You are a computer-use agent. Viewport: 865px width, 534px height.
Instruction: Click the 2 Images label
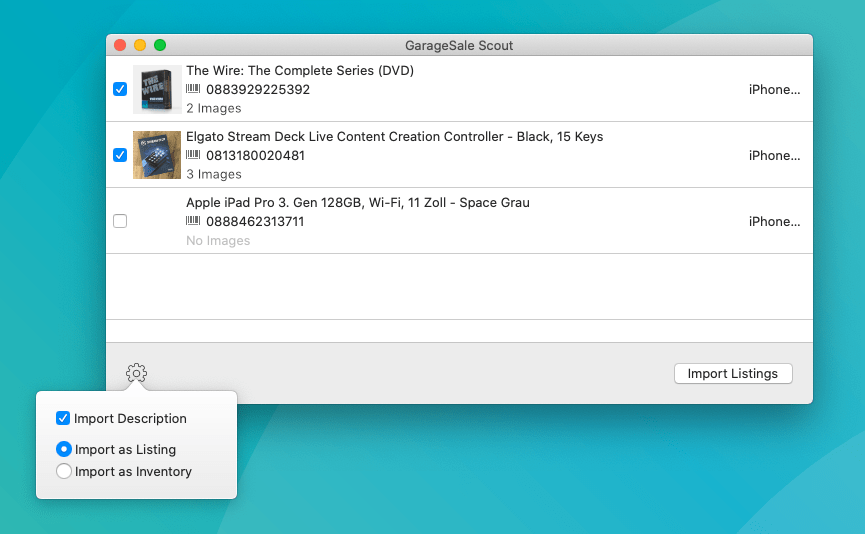point(213,108)
